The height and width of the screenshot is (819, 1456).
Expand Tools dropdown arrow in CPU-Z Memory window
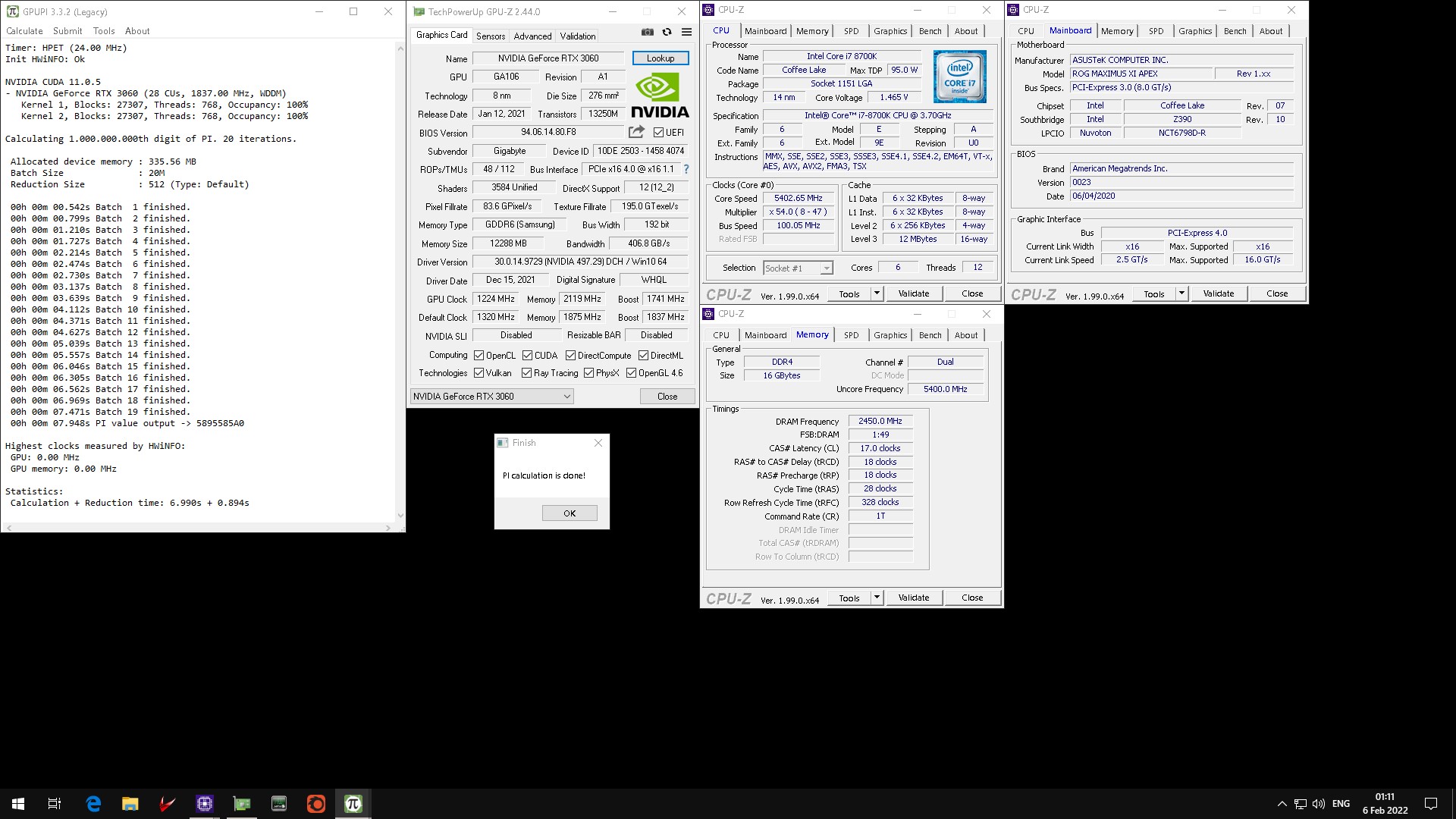[x=877, y=598]
